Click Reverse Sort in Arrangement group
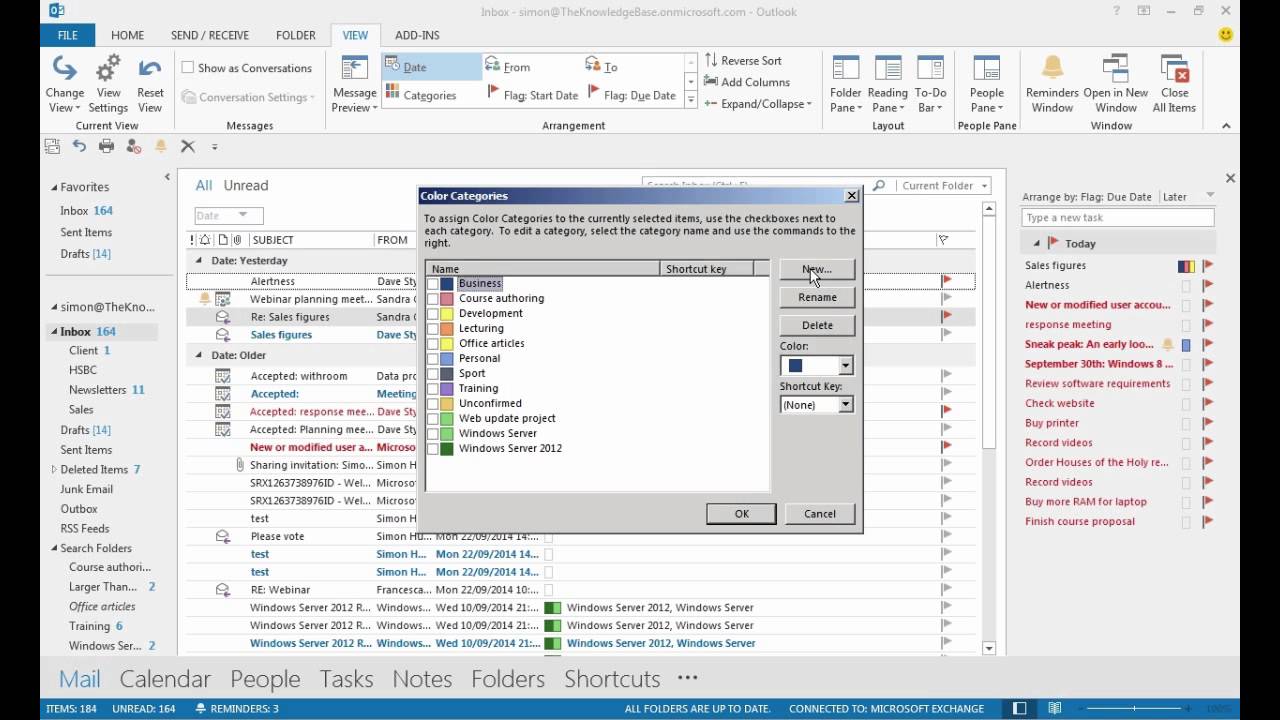The image size is (1280, 720). pos(743,60)
